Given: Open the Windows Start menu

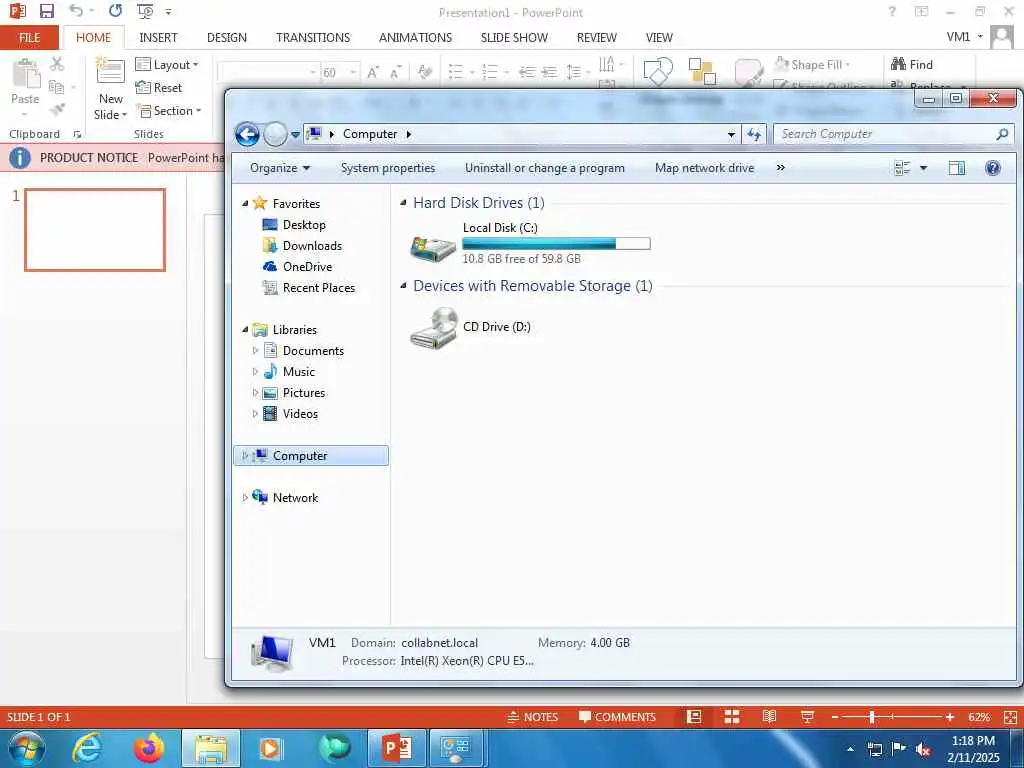Looking at the screenshot, I should coord(26,748).
